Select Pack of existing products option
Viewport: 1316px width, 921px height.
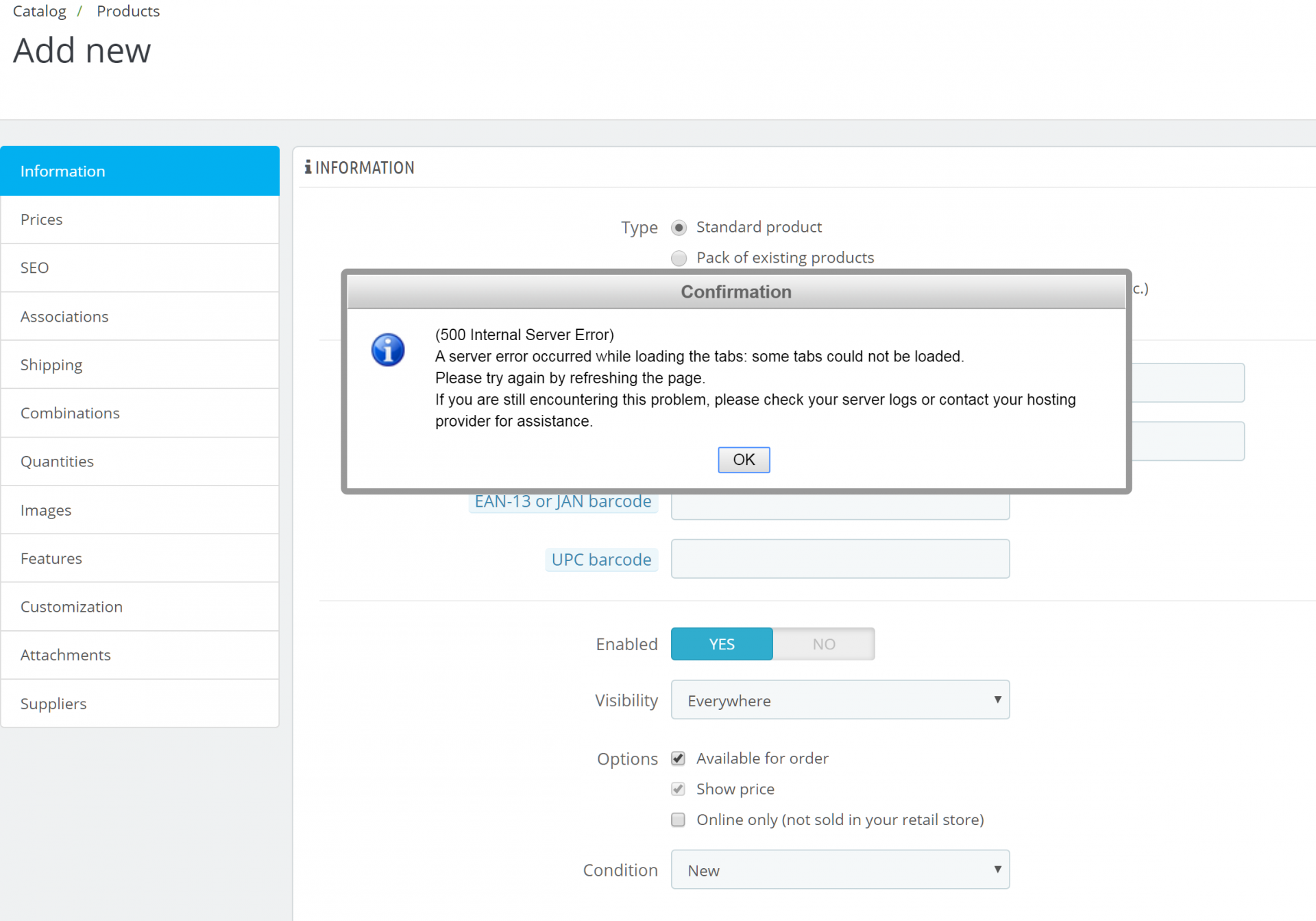(x=679, y=259)
